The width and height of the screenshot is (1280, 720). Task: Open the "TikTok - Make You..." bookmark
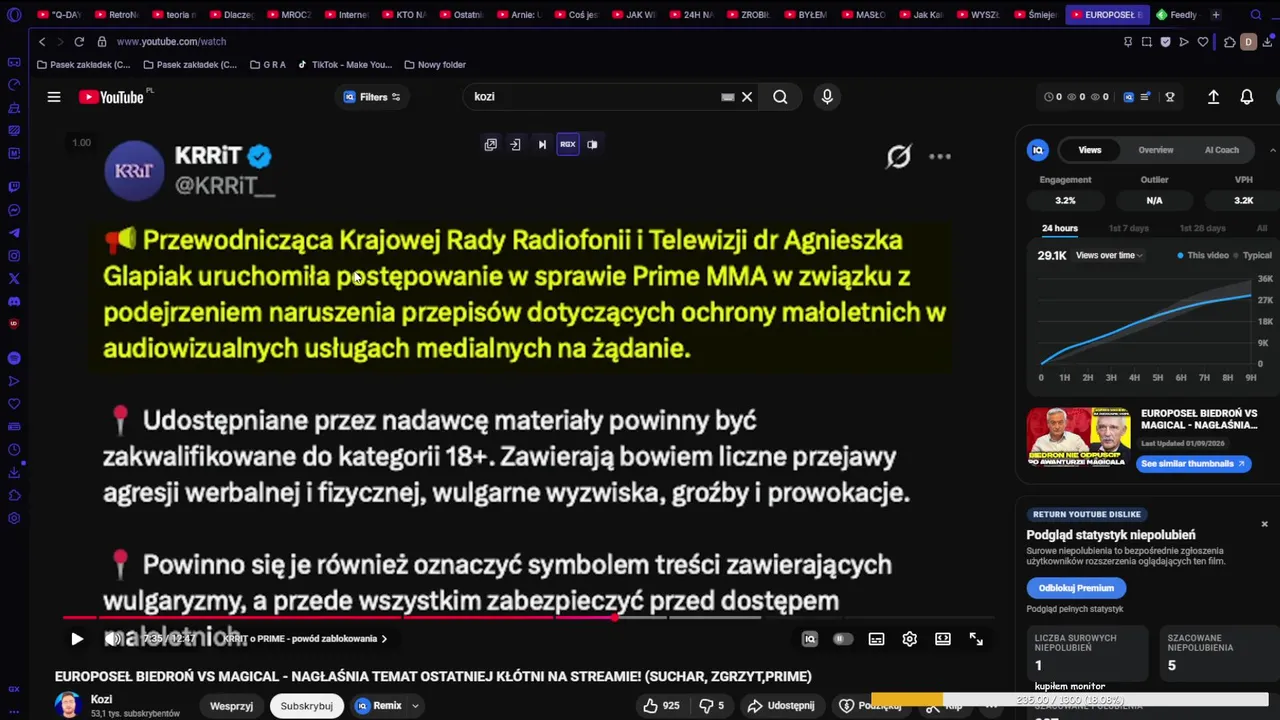(x=345, y=65)
